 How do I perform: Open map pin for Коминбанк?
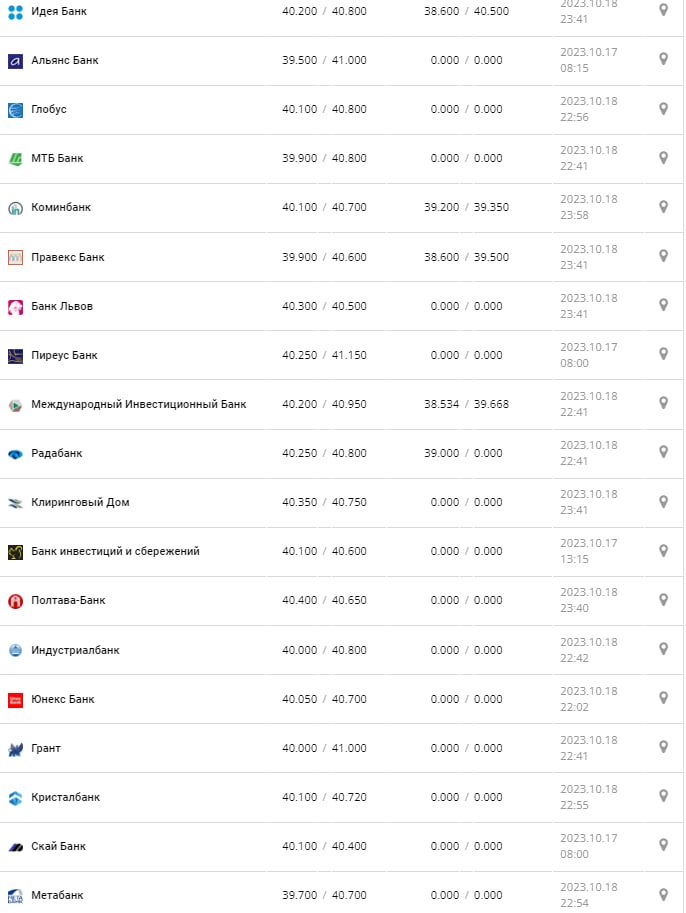(x=663, y=206)
